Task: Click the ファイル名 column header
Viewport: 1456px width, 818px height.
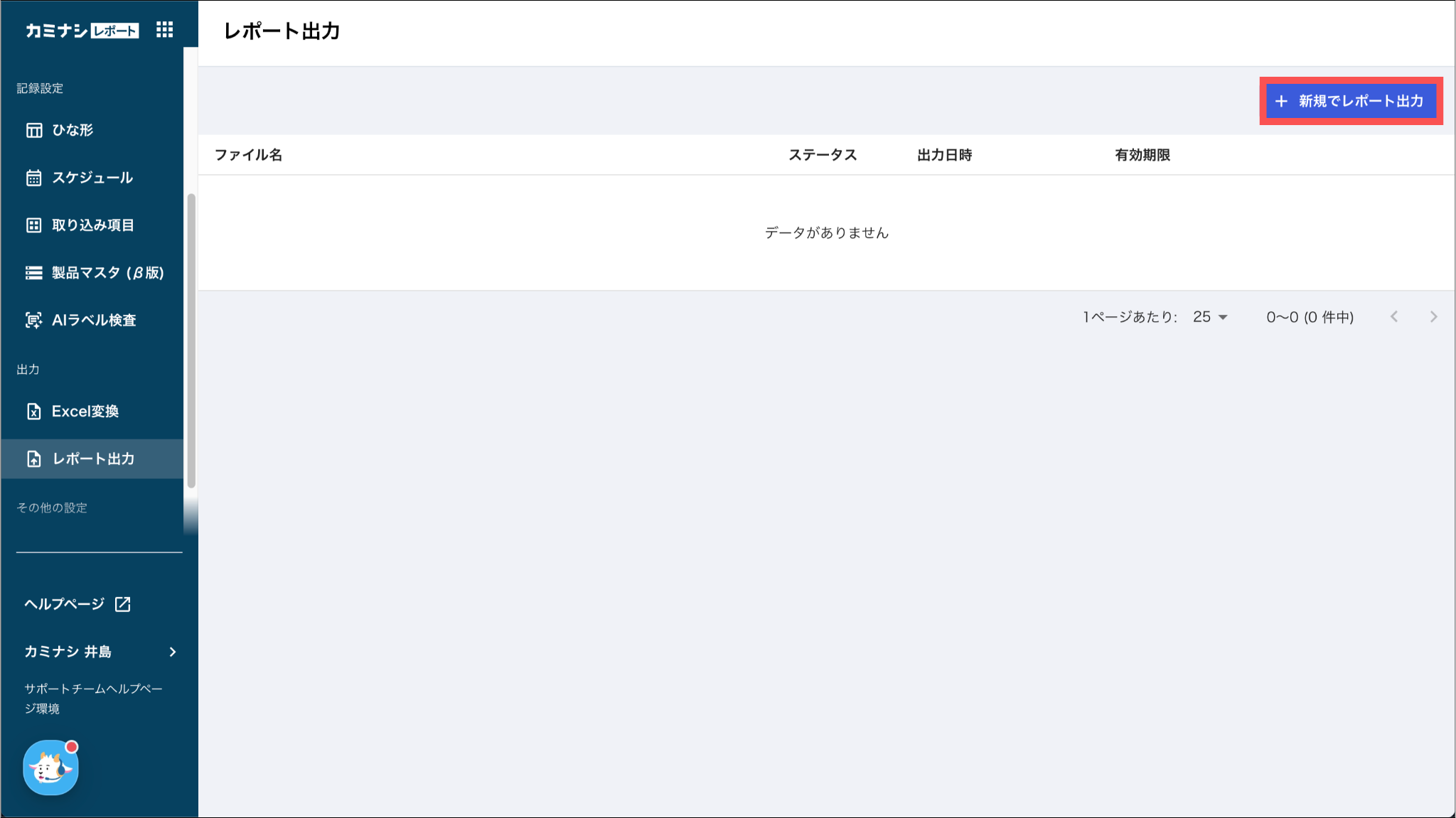Action: [249, 155]
